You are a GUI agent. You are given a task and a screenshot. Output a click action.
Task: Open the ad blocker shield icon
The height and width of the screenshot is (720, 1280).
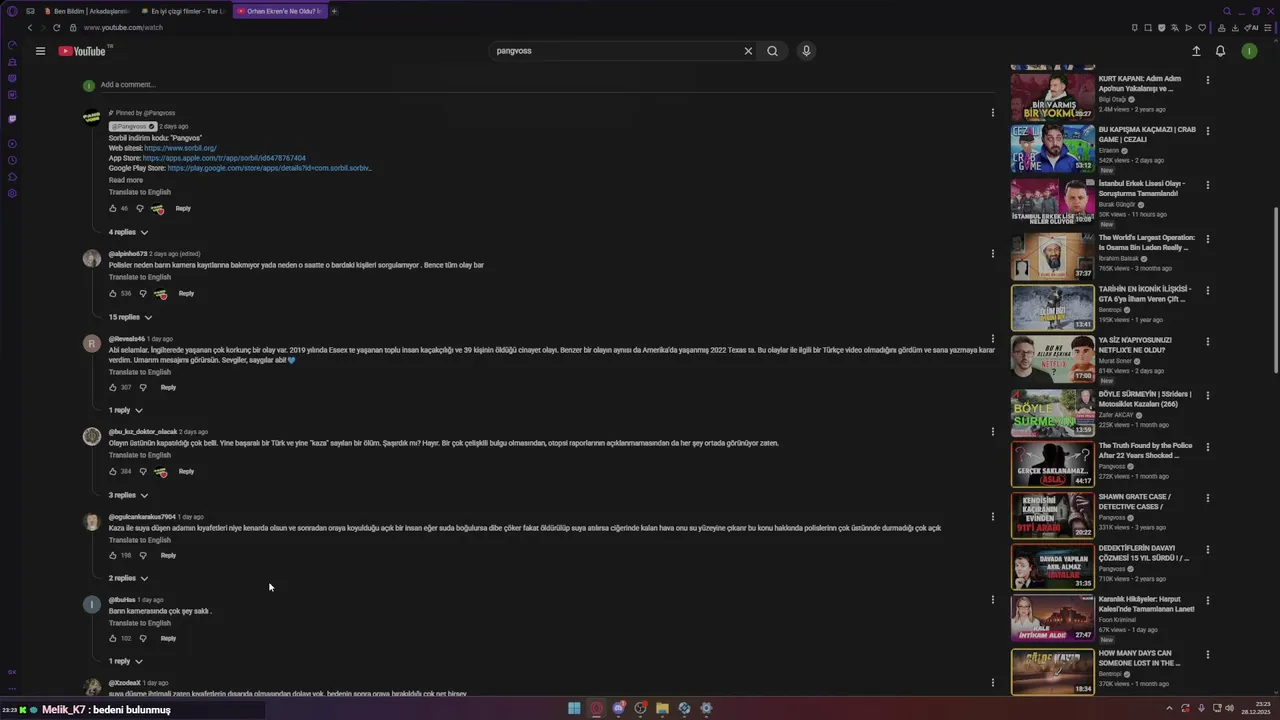[1161, 28]
